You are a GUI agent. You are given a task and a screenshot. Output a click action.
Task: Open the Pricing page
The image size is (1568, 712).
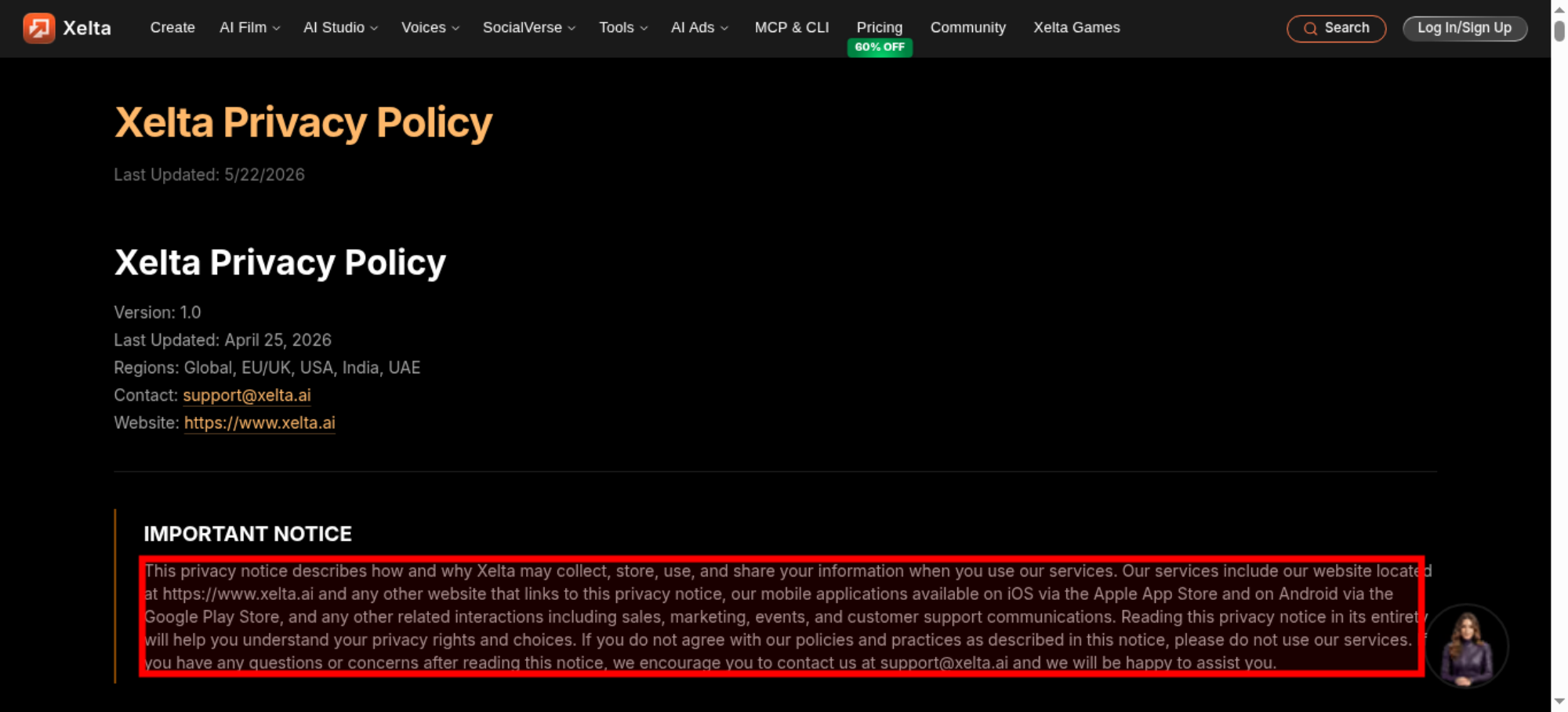tap(880, 27)
